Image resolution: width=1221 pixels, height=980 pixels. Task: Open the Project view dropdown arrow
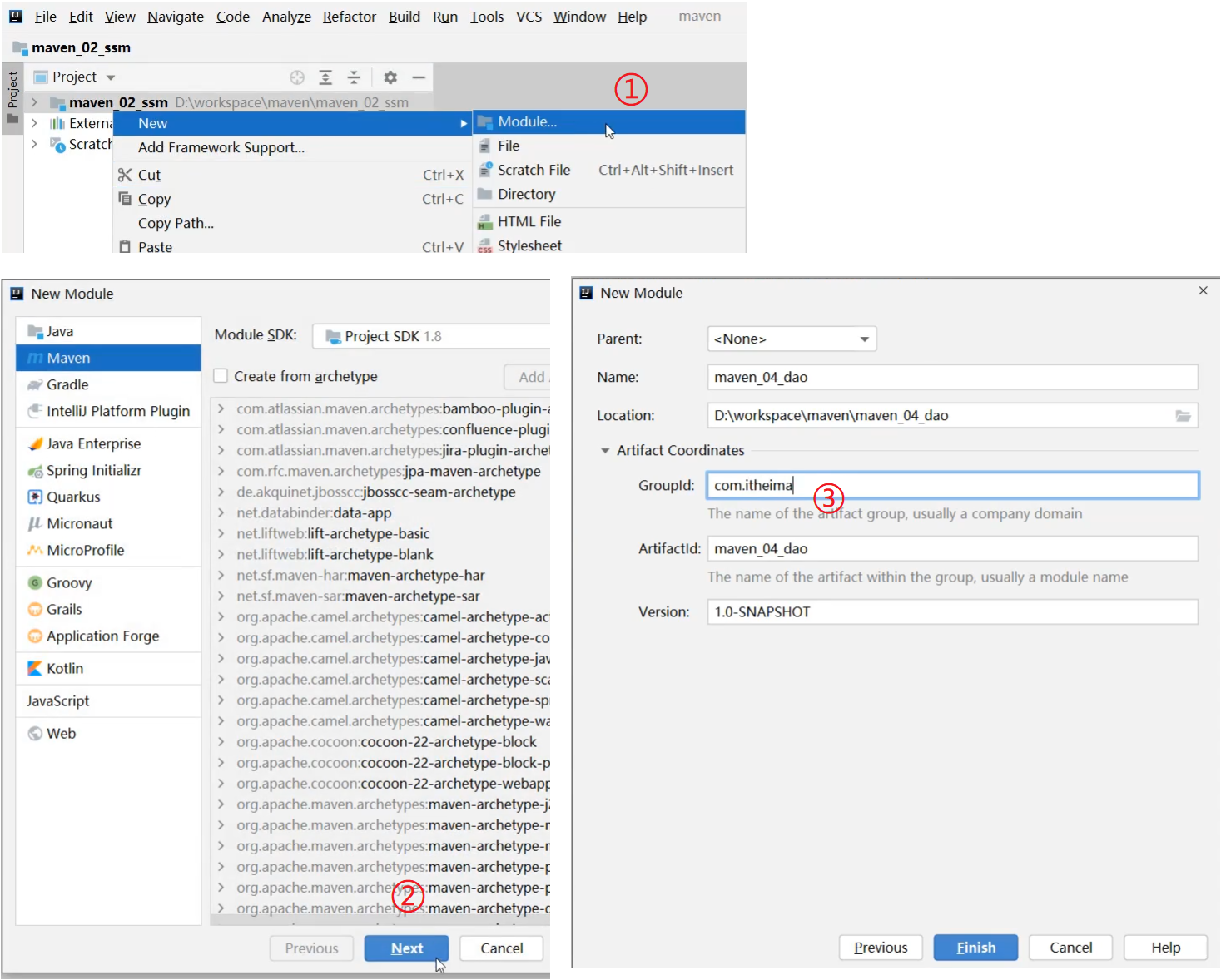111,77
